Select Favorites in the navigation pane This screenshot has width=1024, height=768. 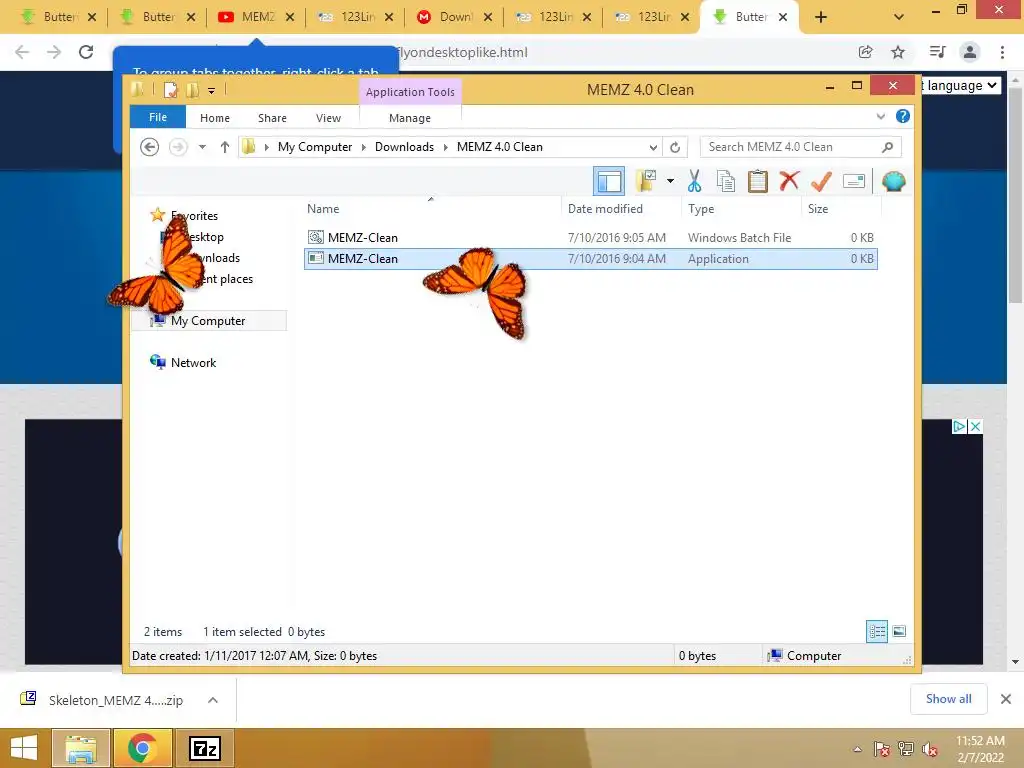(194, 216)
